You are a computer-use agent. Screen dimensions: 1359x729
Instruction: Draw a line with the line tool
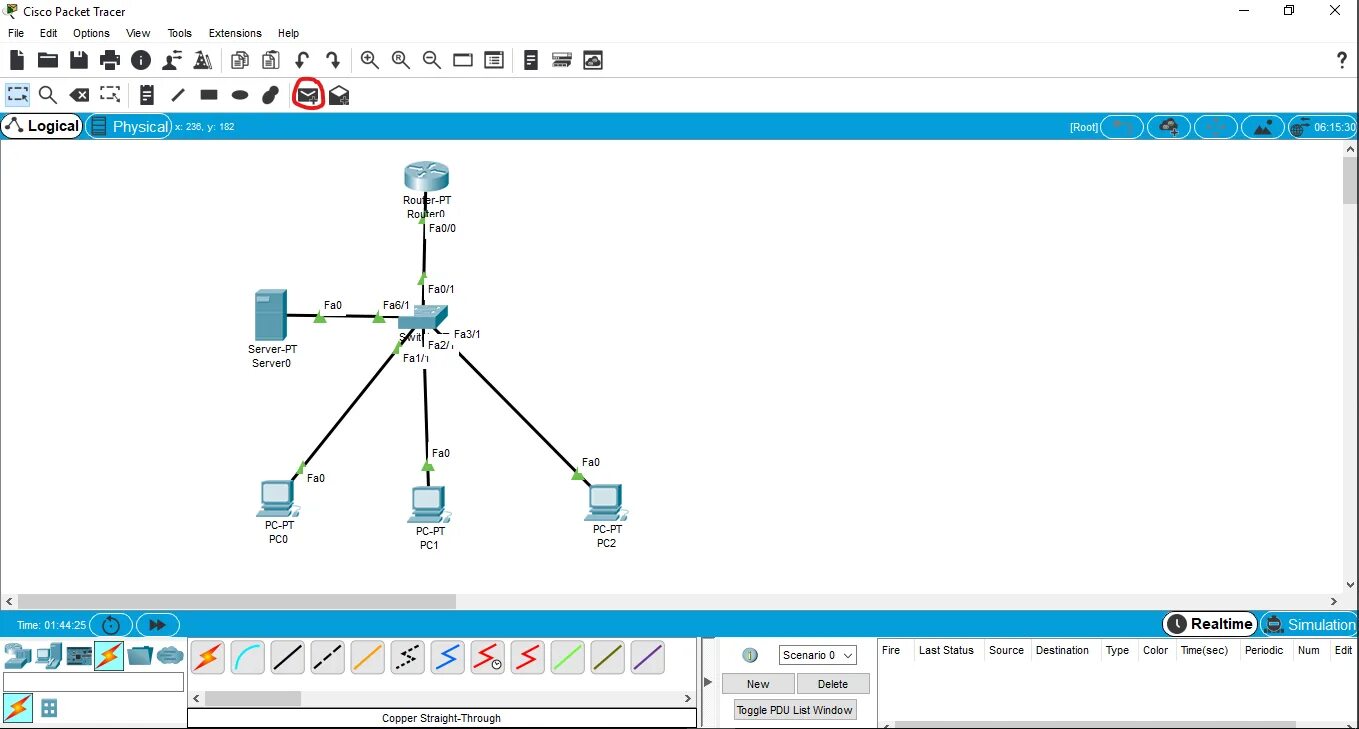click(x=178, y=95)
